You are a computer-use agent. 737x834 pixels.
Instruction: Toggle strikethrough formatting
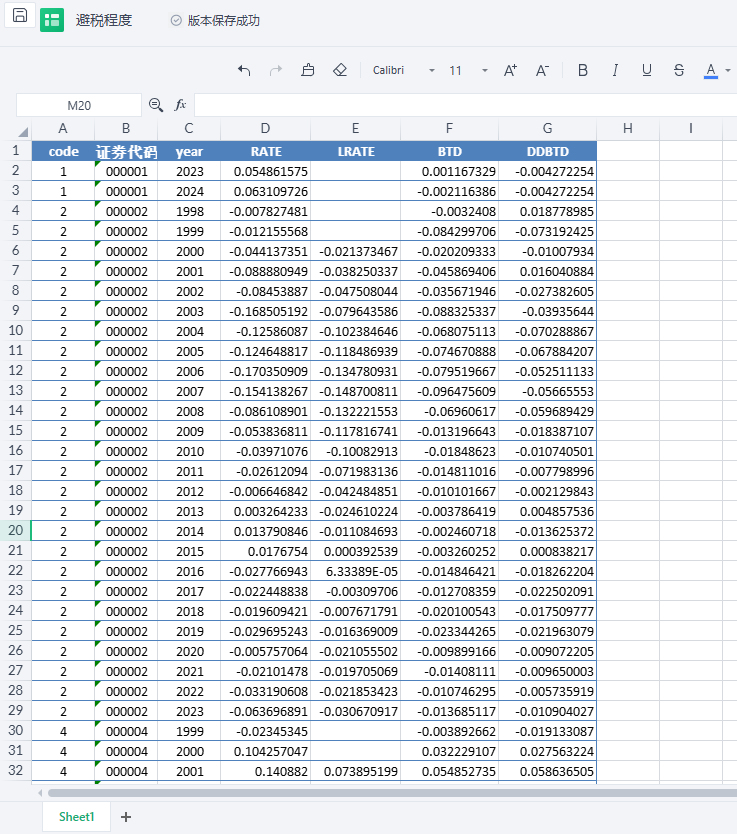tap(679, 70)
